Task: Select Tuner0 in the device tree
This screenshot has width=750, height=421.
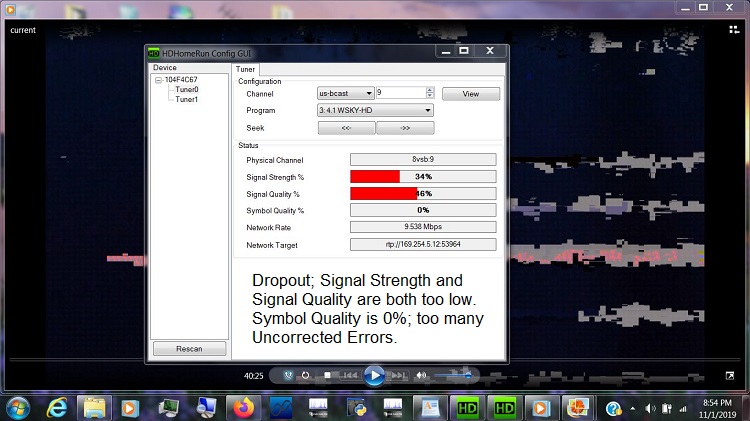Action: point(187,89)
